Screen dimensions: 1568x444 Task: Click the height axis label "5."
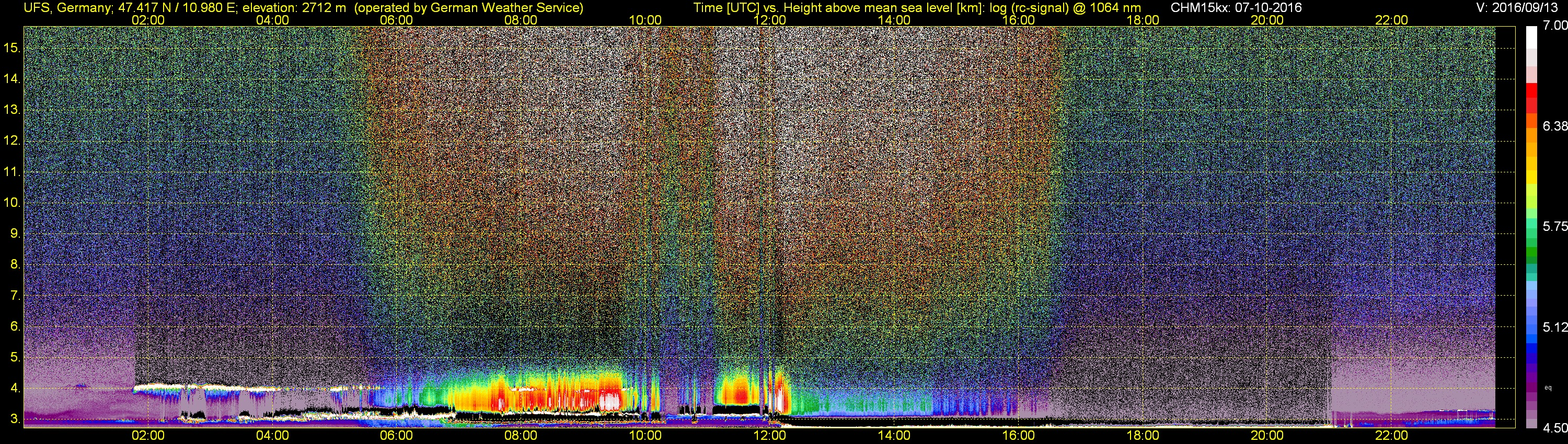(15, 357)
